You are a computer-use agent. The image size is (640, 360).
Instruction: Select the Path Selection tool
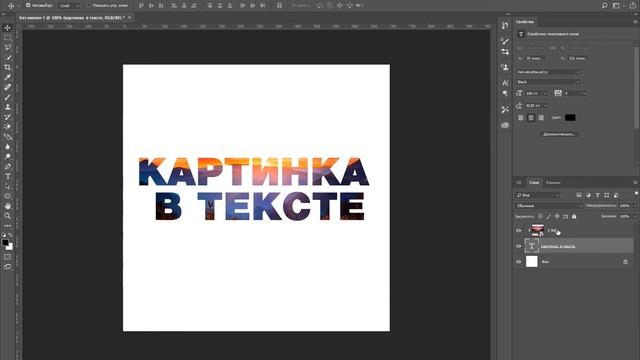(x=7, y=186)
